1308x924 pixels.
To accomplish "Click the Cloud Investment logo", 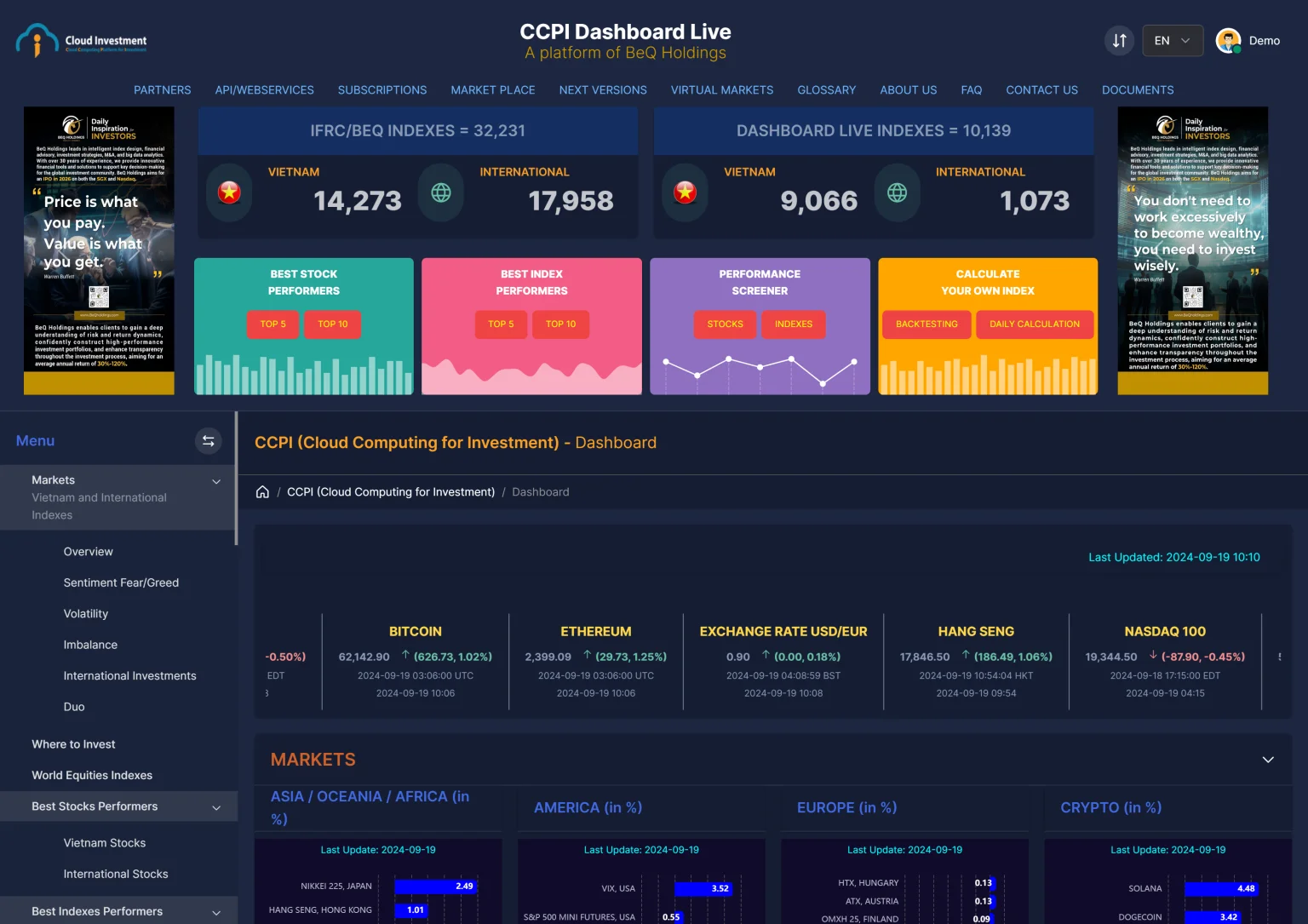I will [82, 40].
